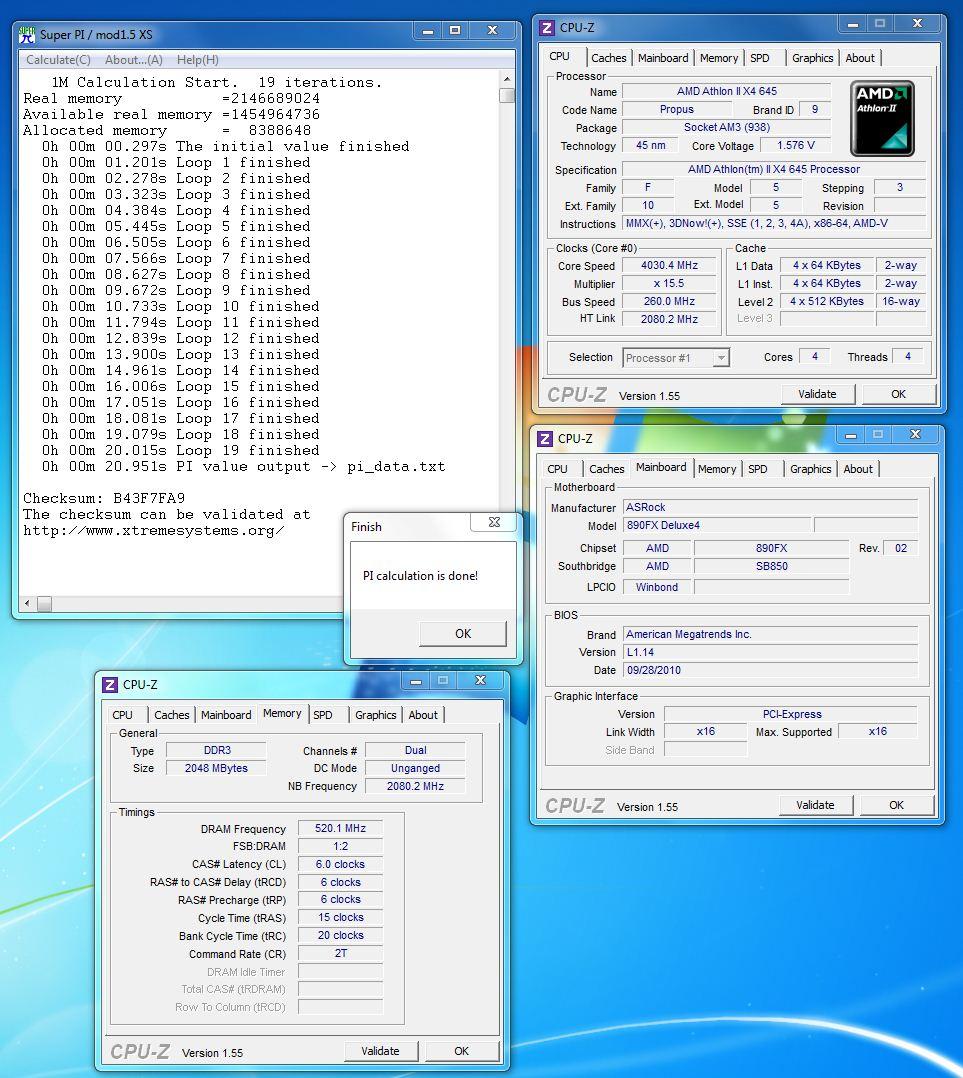Click the Motherboard Model field 890FX Deluxe4
This screenshot has width=963, height=1078.
tap(716, 525)
